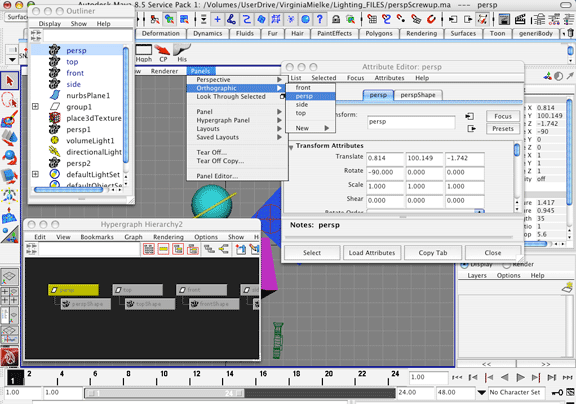Viewport: 576px width, 404px height.
Task: Click the transform name field containing persp
Action: click(411, 122)
